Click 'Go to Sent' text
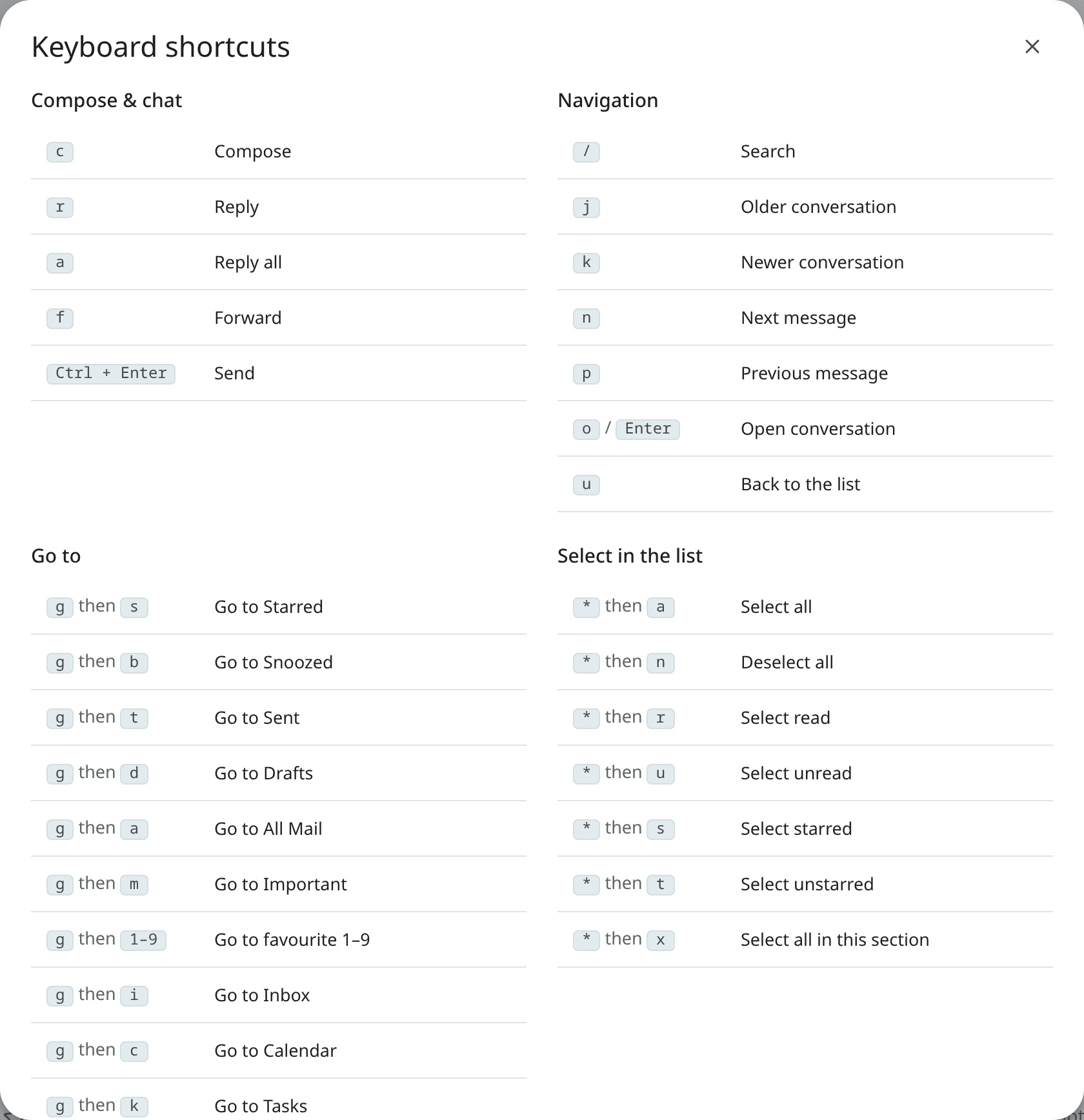This screenshot has width=1084, height=1120. [257, 718]
